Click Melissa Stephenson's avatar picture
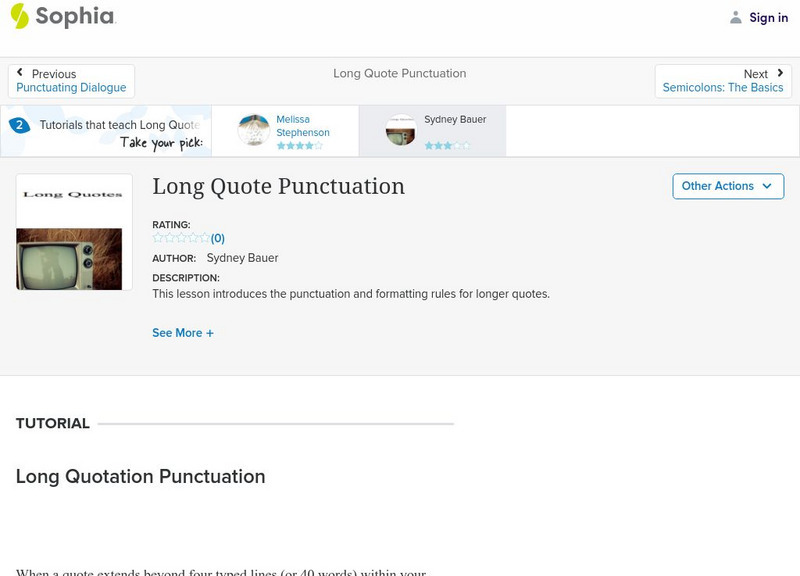The width and height of the screenshot is (800, 576). point(252,130)
